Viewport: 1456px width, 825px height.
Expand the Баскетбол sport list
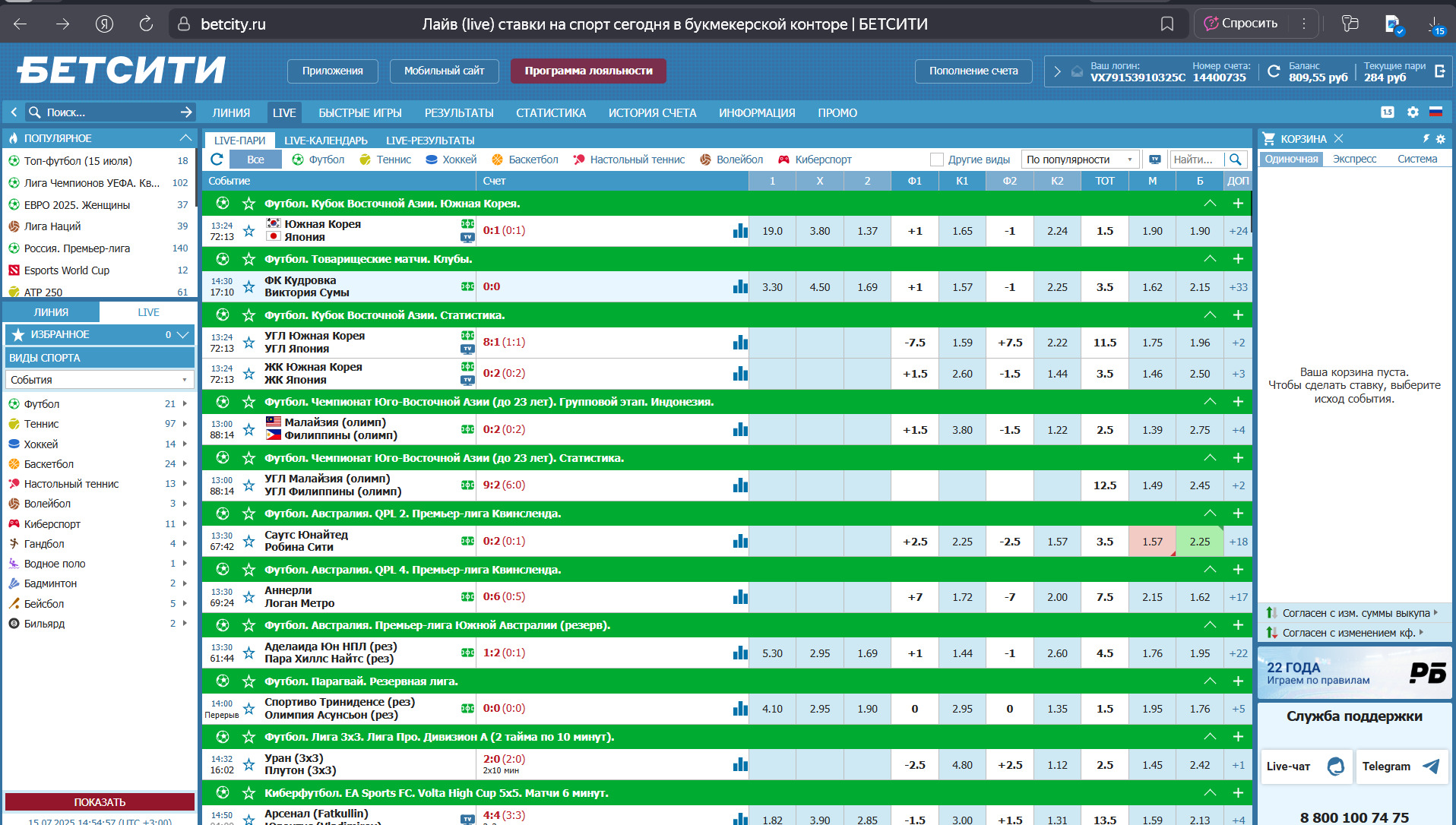click(185, 464)
